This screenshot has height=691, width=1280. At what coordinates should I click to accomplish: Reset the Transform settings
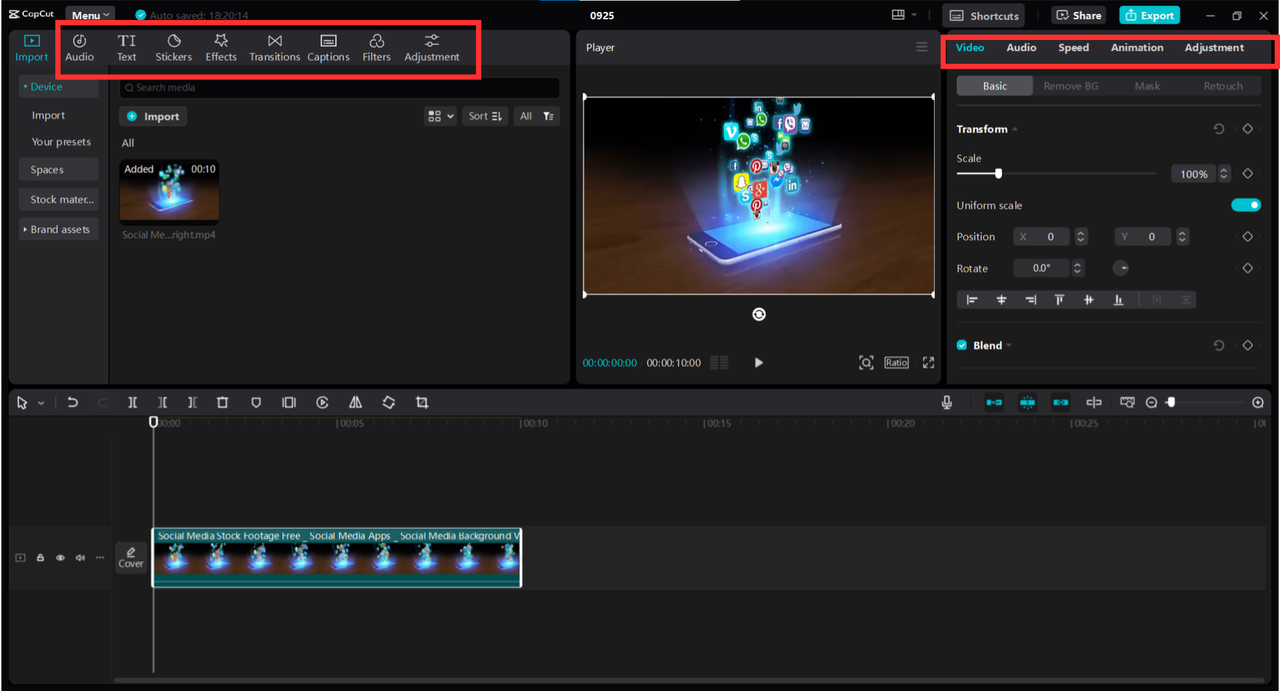[x=1218, y=129]
